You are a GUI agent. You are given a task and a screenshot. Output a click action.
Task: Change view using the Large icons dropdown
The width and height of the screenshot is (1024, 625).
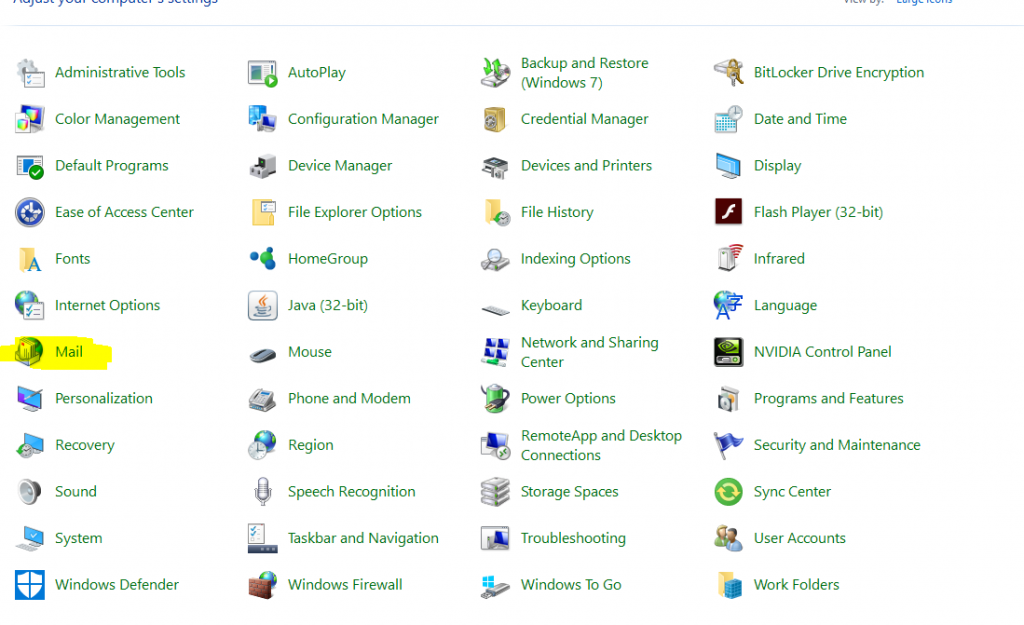tap(923, 2)
